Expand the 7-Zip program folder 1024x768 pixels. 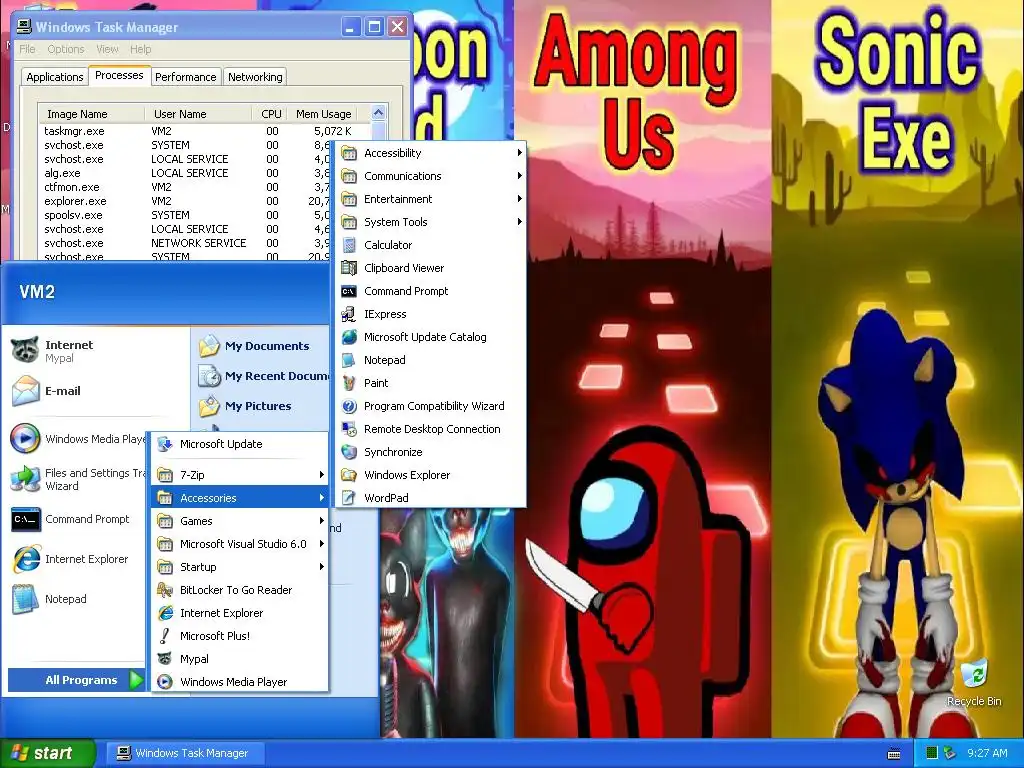239,475
